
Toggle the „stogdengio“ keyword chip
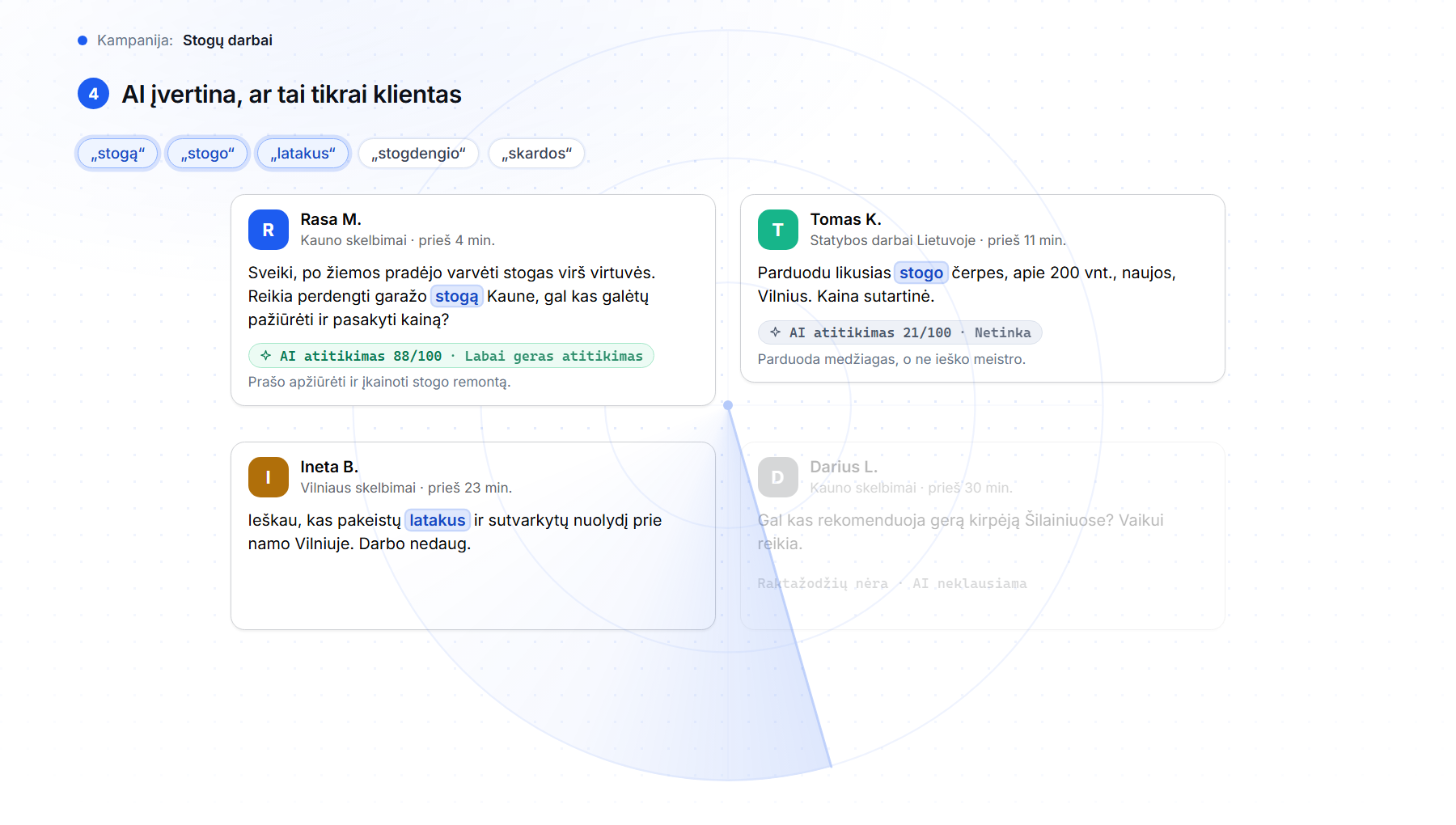pos(419,154)
